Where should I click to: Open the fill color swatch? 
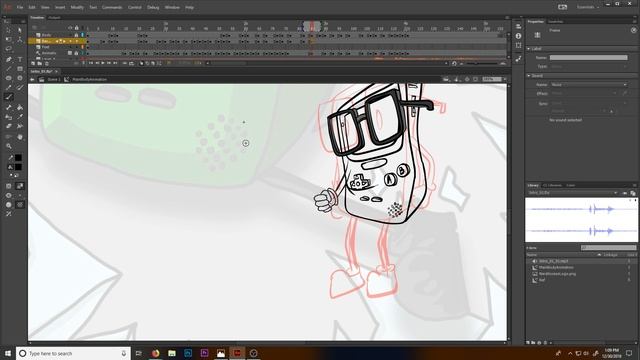click(18, 167)
